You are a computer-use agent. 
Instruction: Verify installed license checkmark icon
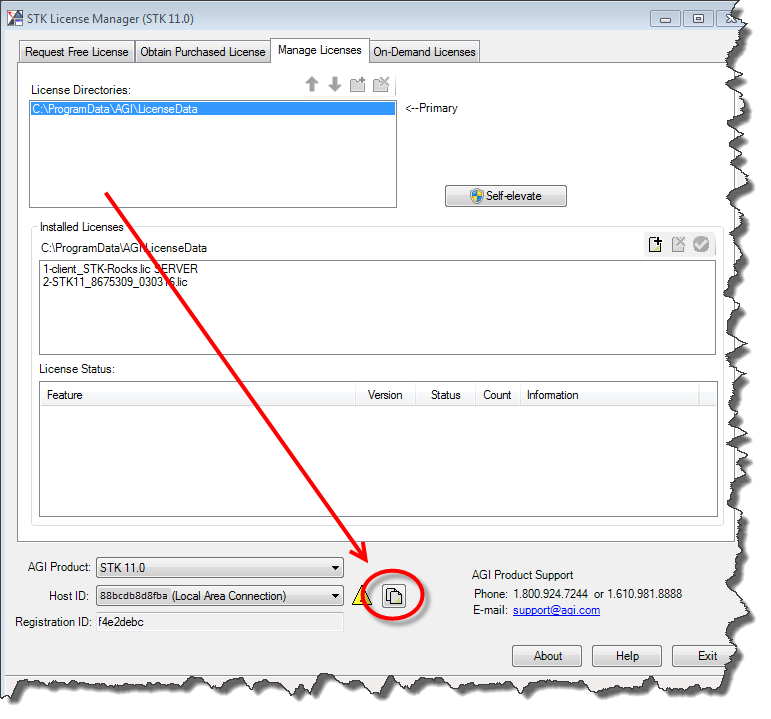point(701,244)
